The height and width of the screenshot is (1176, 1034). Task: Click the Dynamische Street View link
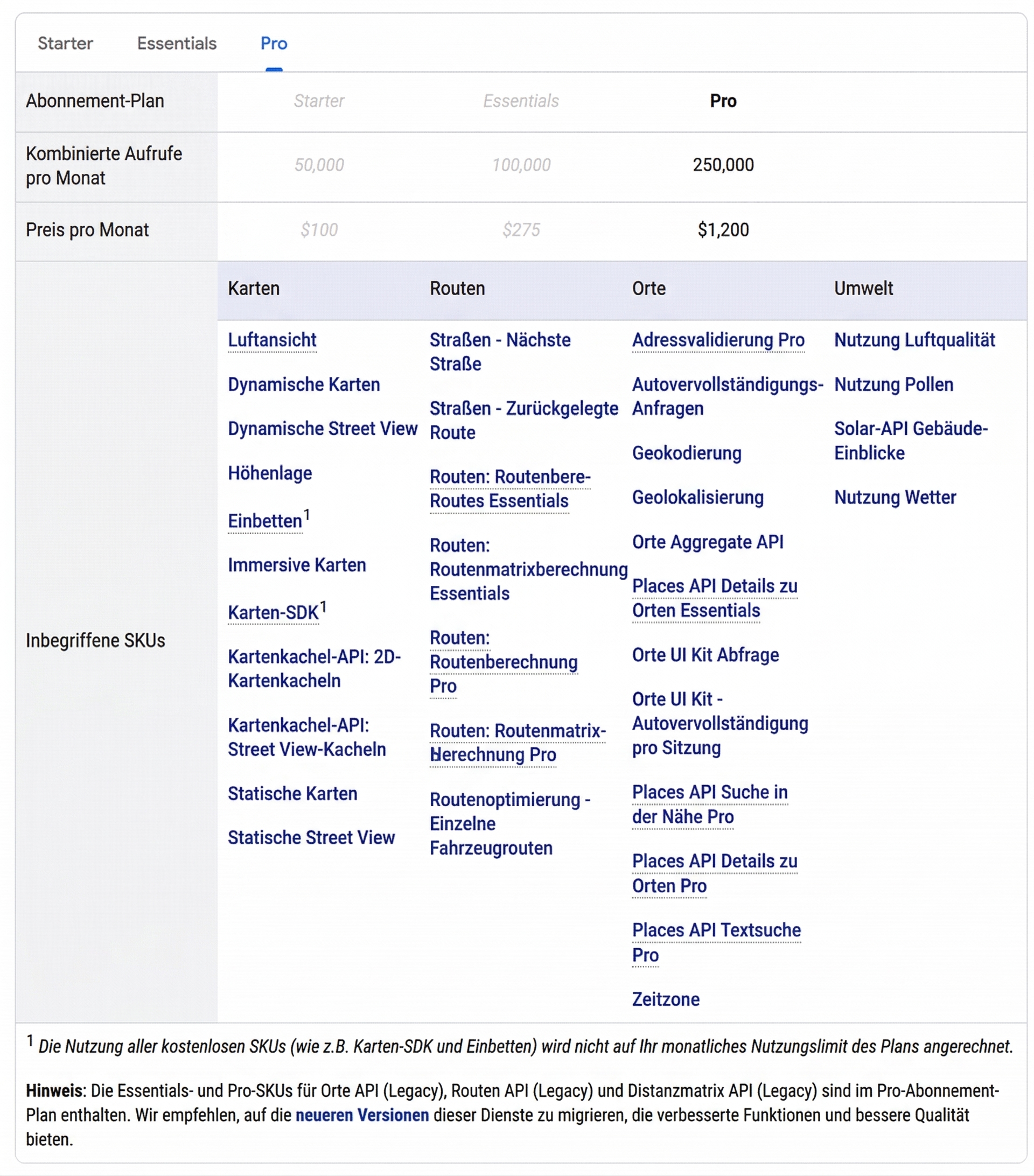tap(323, 429)
